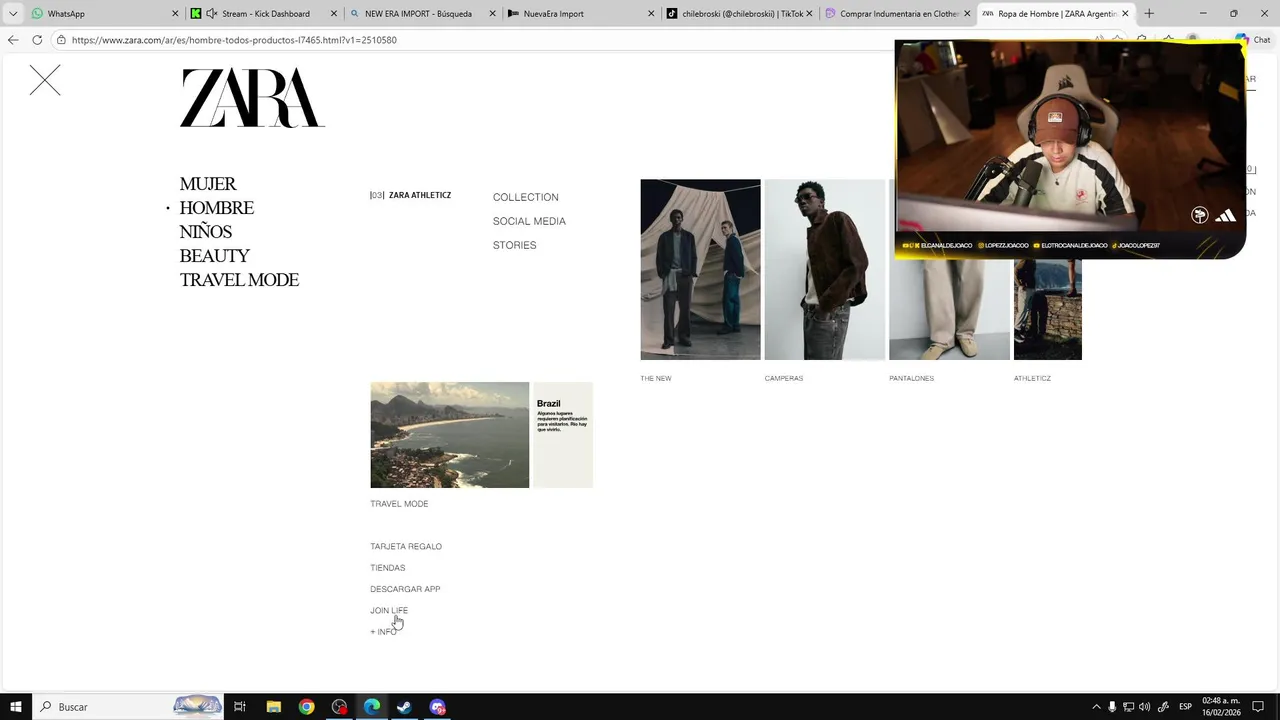
Task: Open COLLECTION link
Action: point(526,197)
